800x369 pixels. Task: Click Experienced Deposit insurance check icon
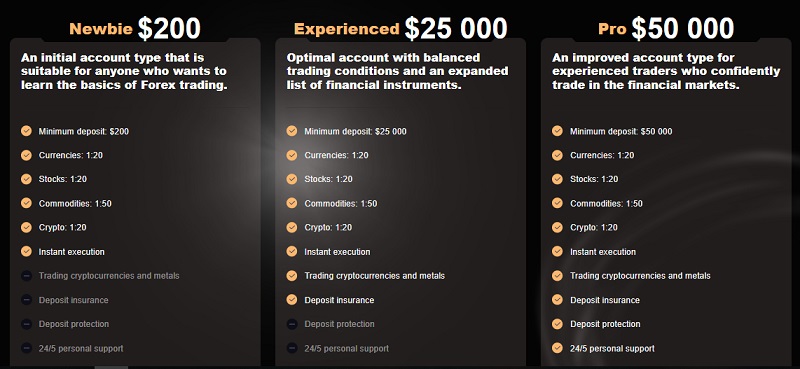click(x=292, y=300)
